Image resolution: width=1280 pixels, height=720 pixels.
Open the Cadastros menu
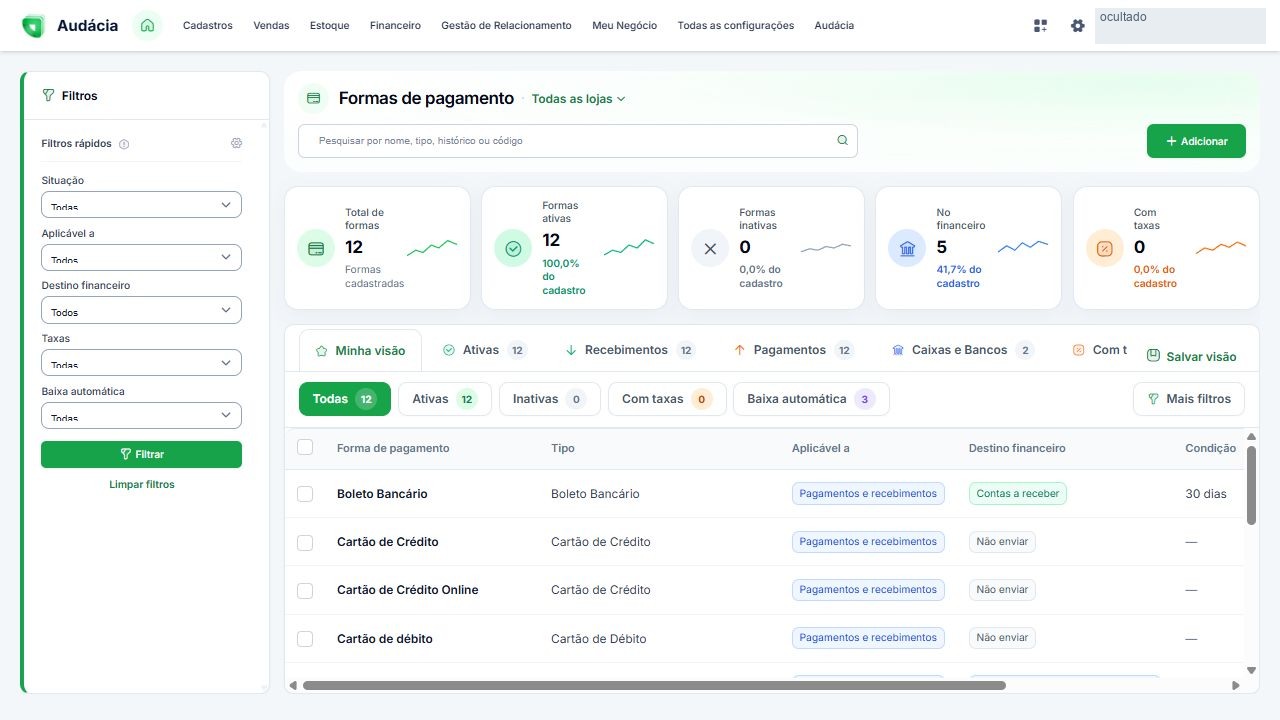(x=208, y=26)
